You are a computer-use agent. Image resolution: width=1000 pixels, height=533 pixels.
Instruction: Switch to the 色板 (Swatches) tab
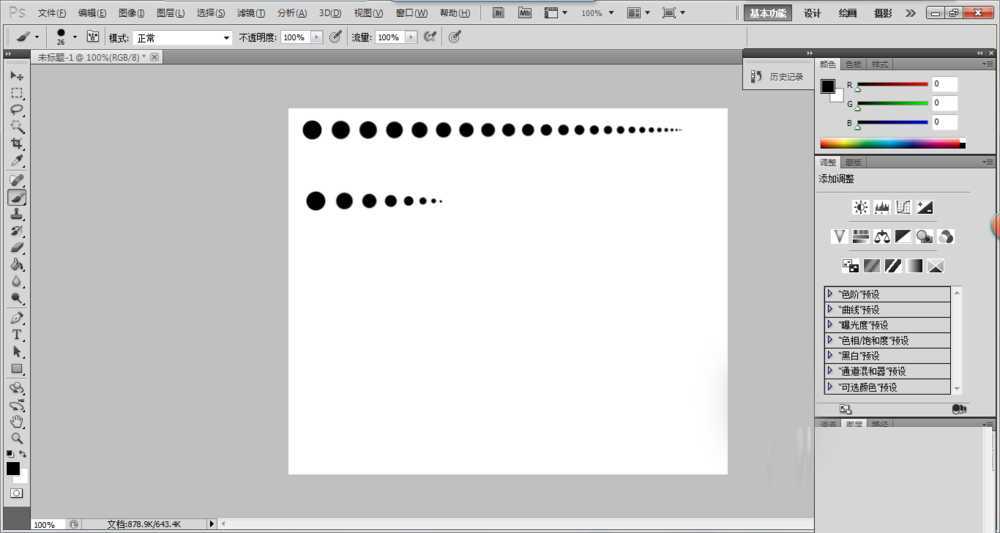855,64
